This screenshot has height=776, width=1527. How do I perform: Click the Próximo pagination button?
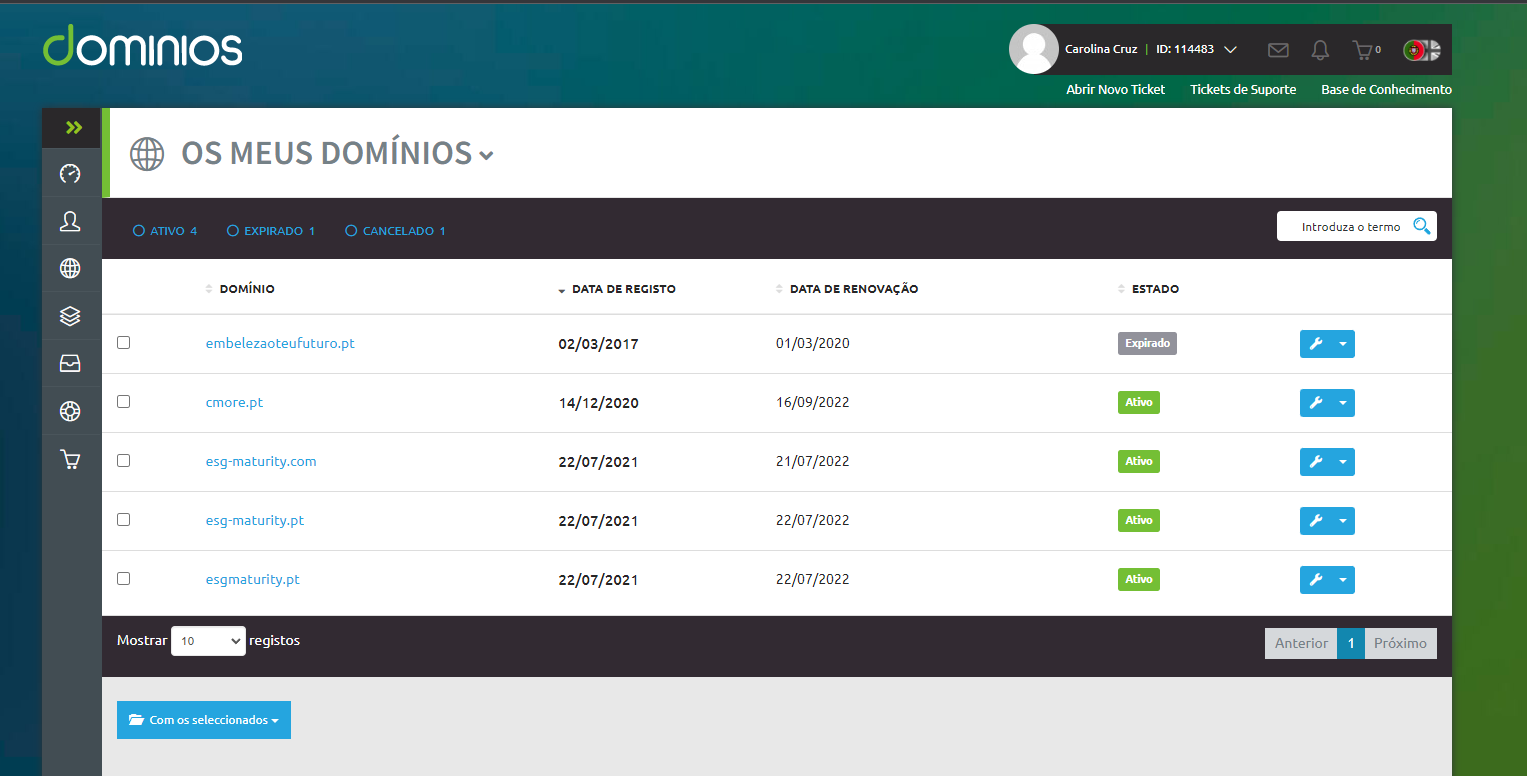1400,643
